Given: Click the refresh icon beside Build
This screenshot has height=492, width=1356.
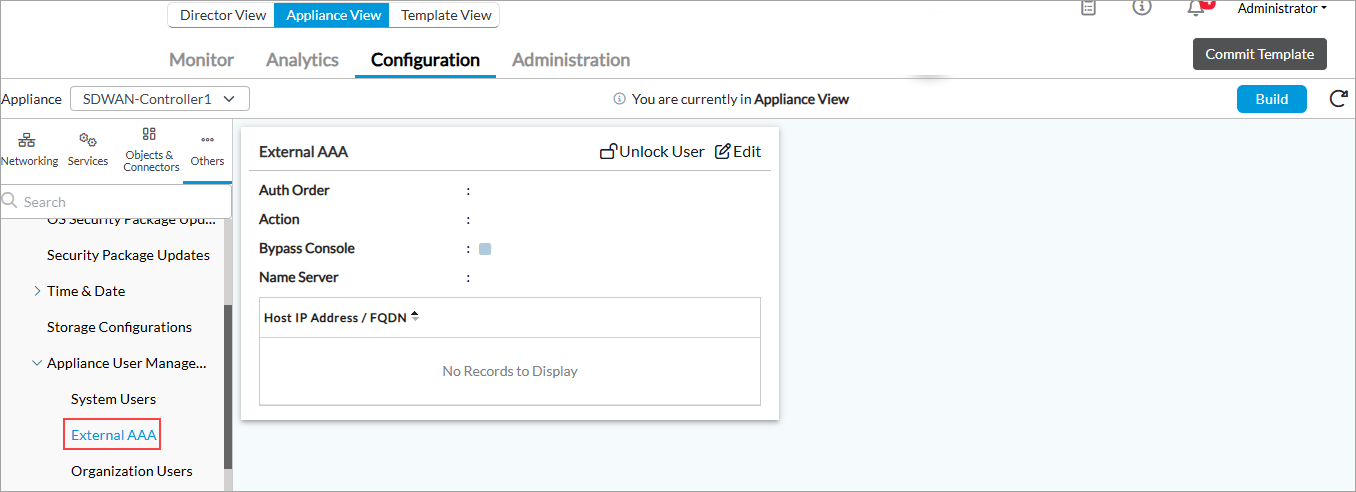Looking at the screenshot, I should coord(1337,99).
